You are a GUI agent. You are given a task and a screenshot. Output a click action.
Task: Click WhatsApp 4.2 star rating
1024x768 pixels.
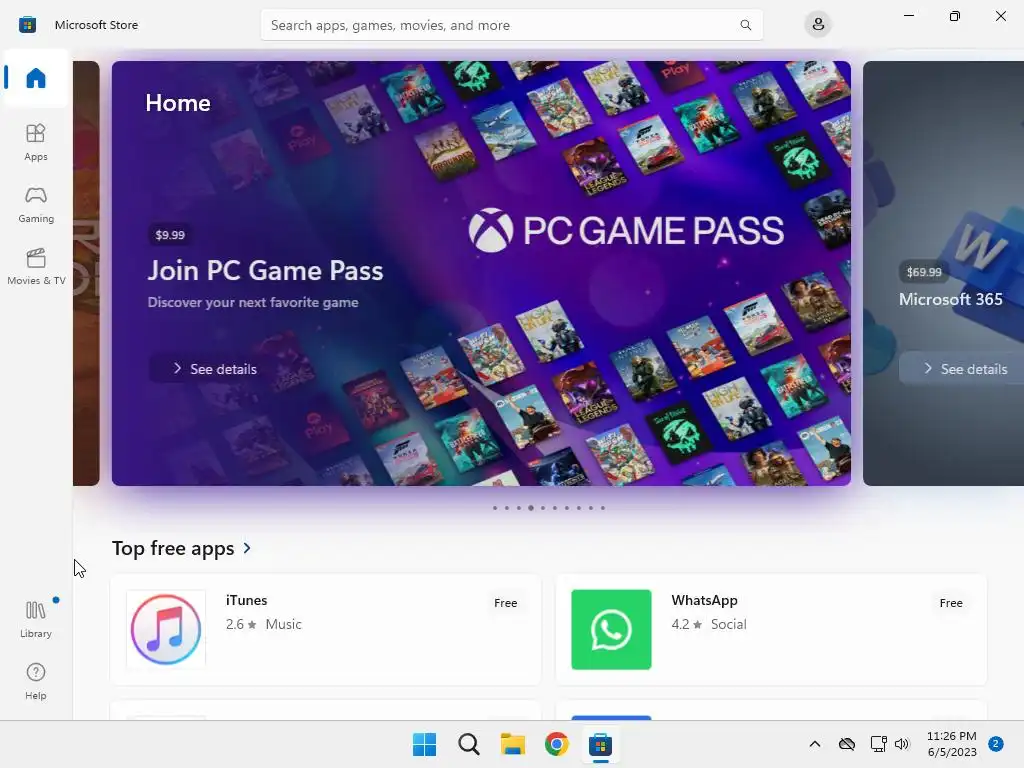click(686, 624)
